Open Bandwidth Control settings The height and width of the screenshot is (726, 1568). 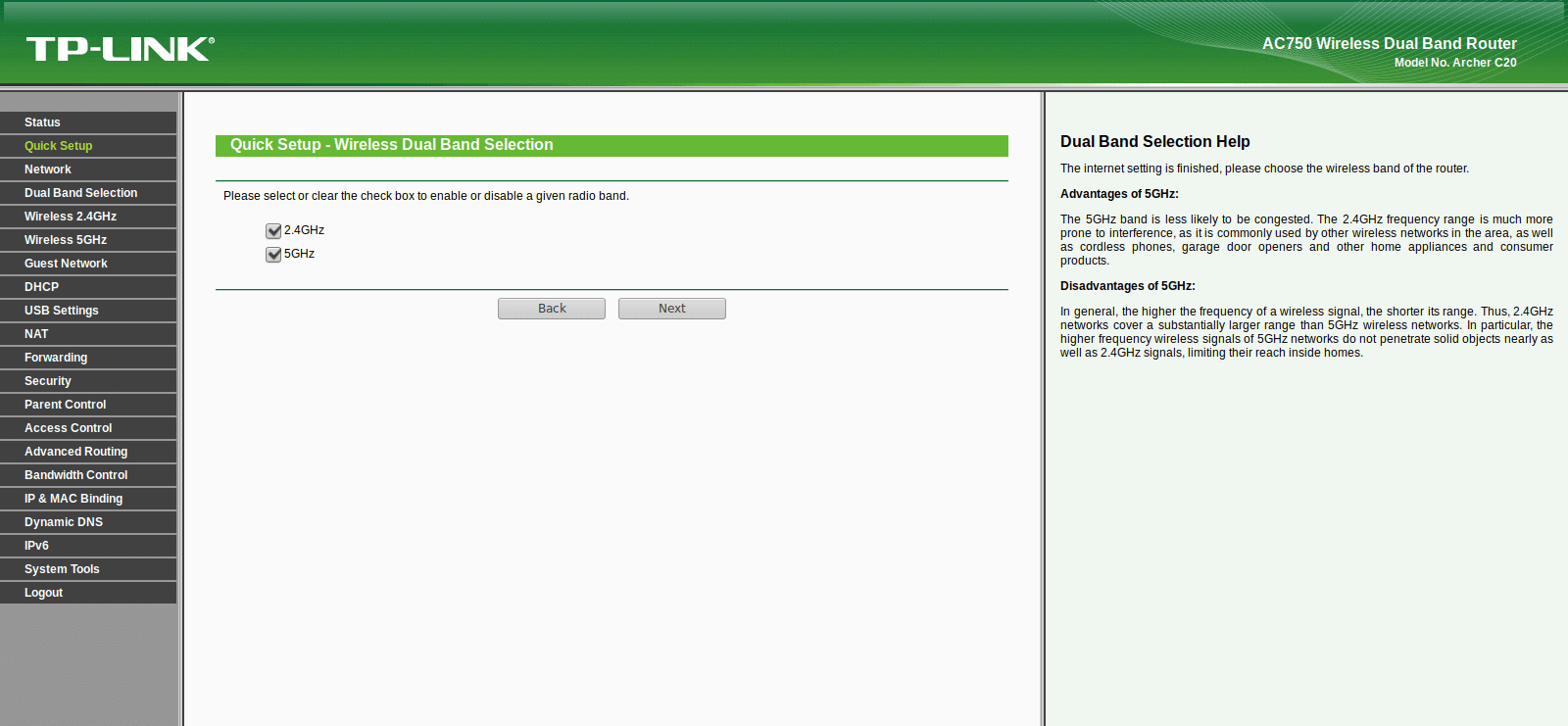(88, 475)
